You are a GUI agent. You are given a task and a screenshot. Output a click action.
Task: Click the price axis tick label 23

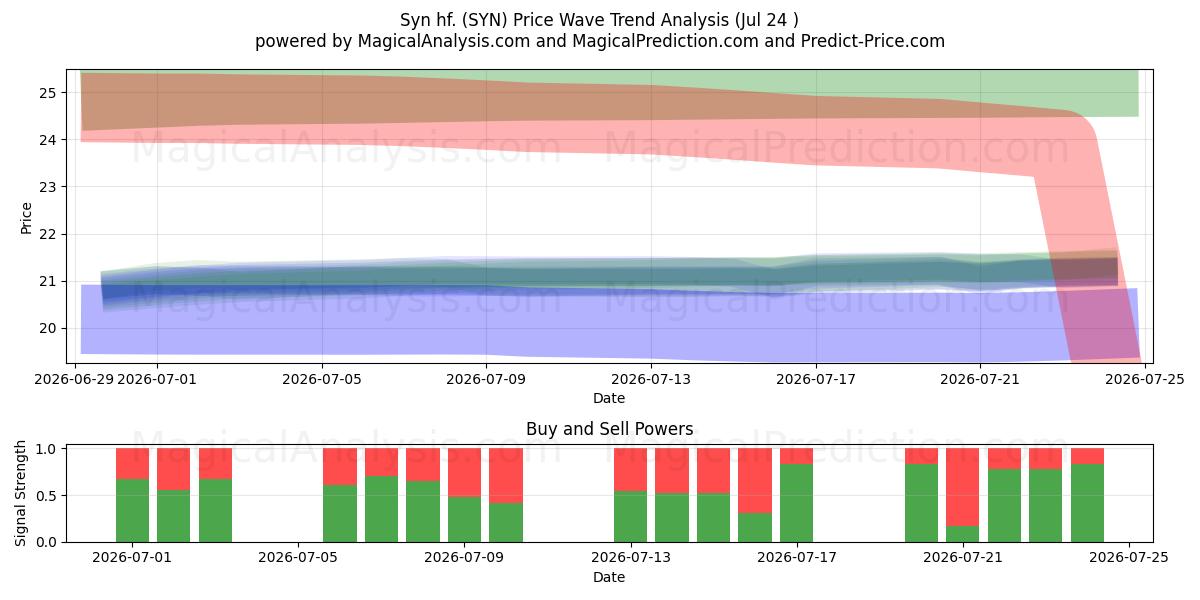(x=50, y=187)
